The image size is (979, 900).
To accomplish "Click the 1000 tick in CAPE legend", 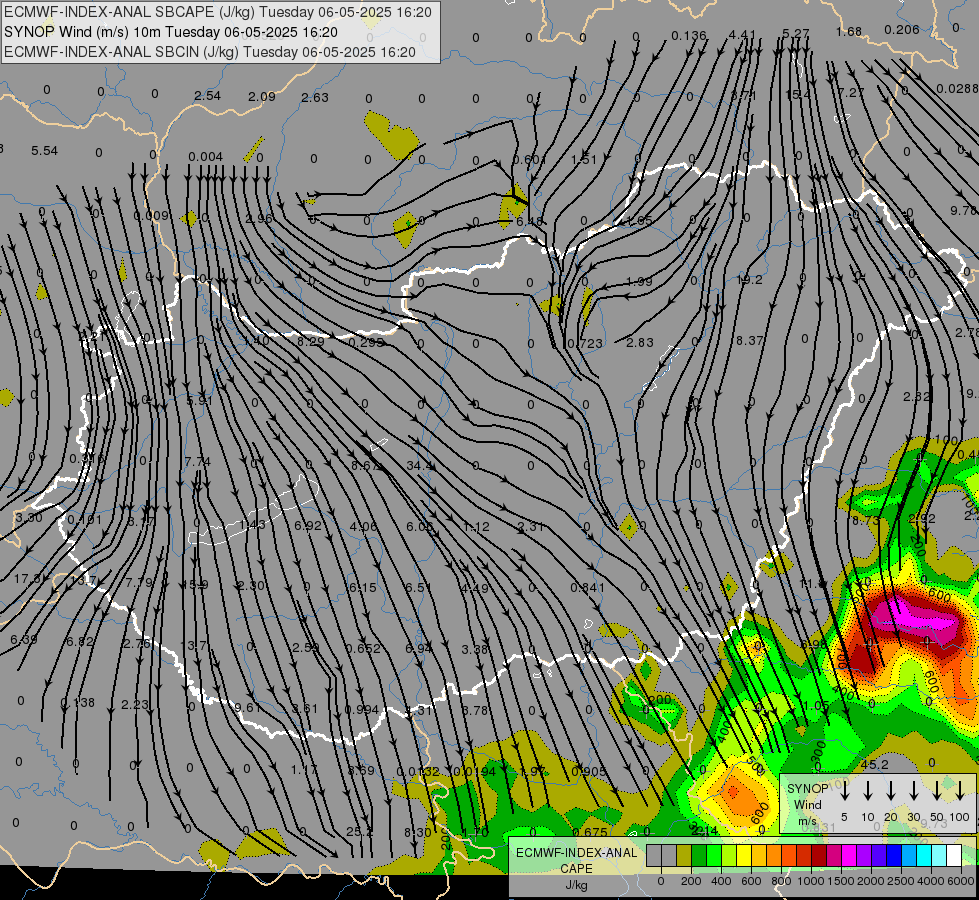I will (x=812, y=881).
